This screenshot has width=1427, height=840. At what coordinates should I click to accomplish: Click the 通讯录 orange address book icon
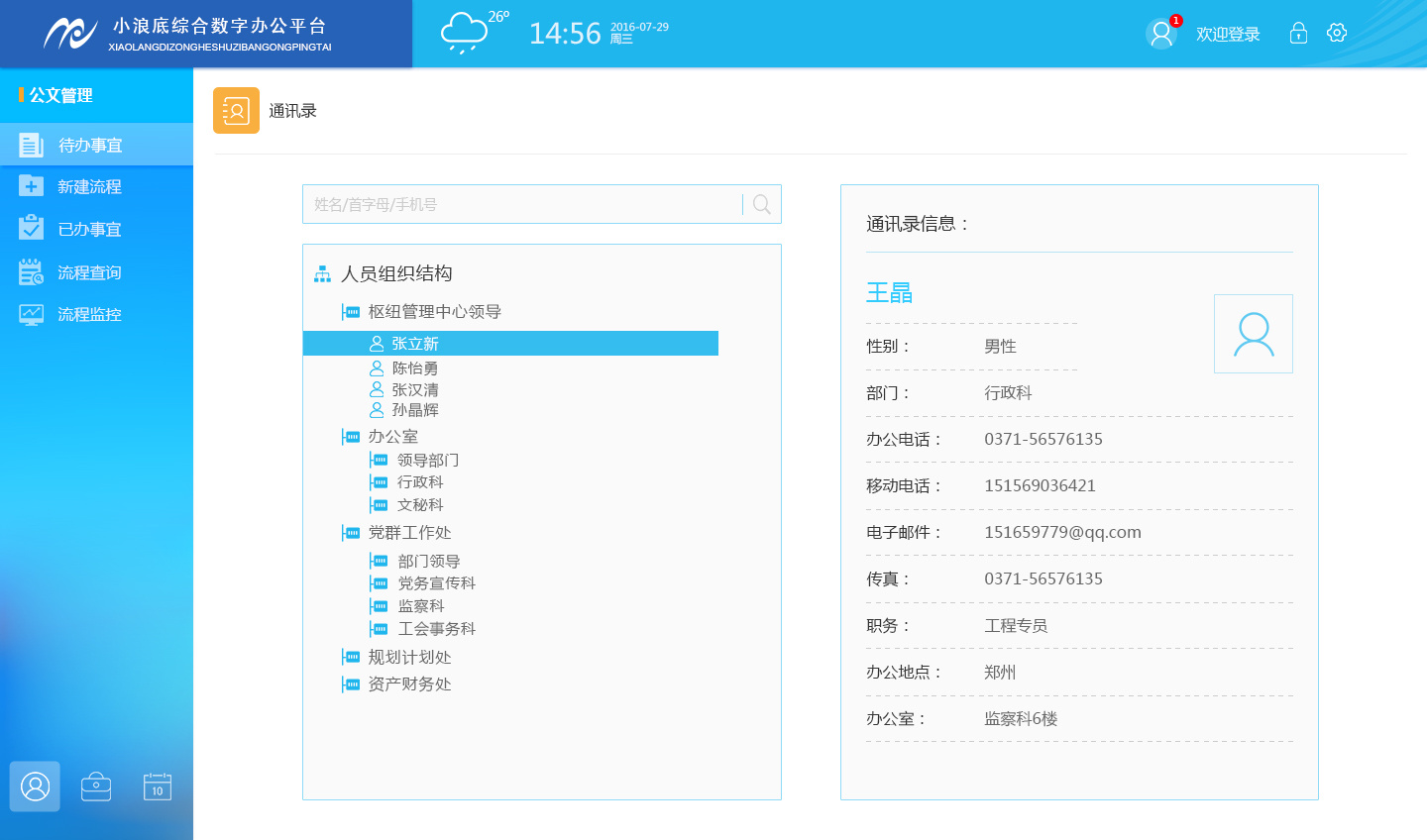click(236, 110)
